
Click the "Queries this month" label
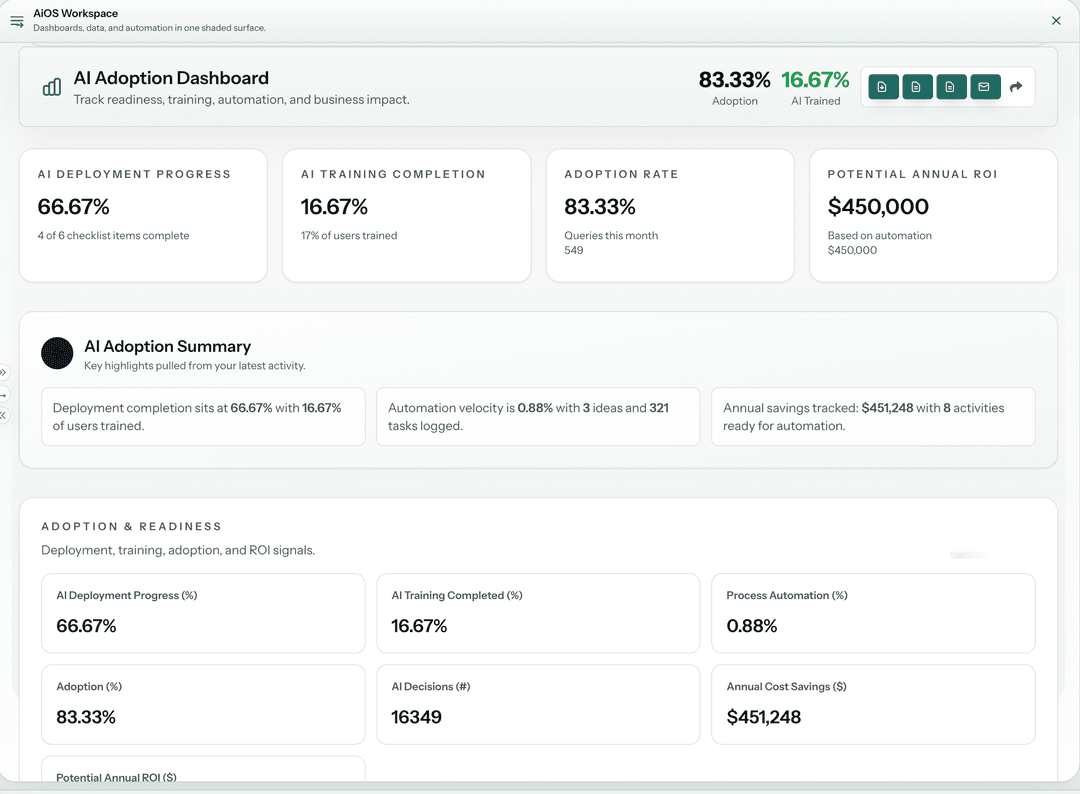tap(611, 236)
